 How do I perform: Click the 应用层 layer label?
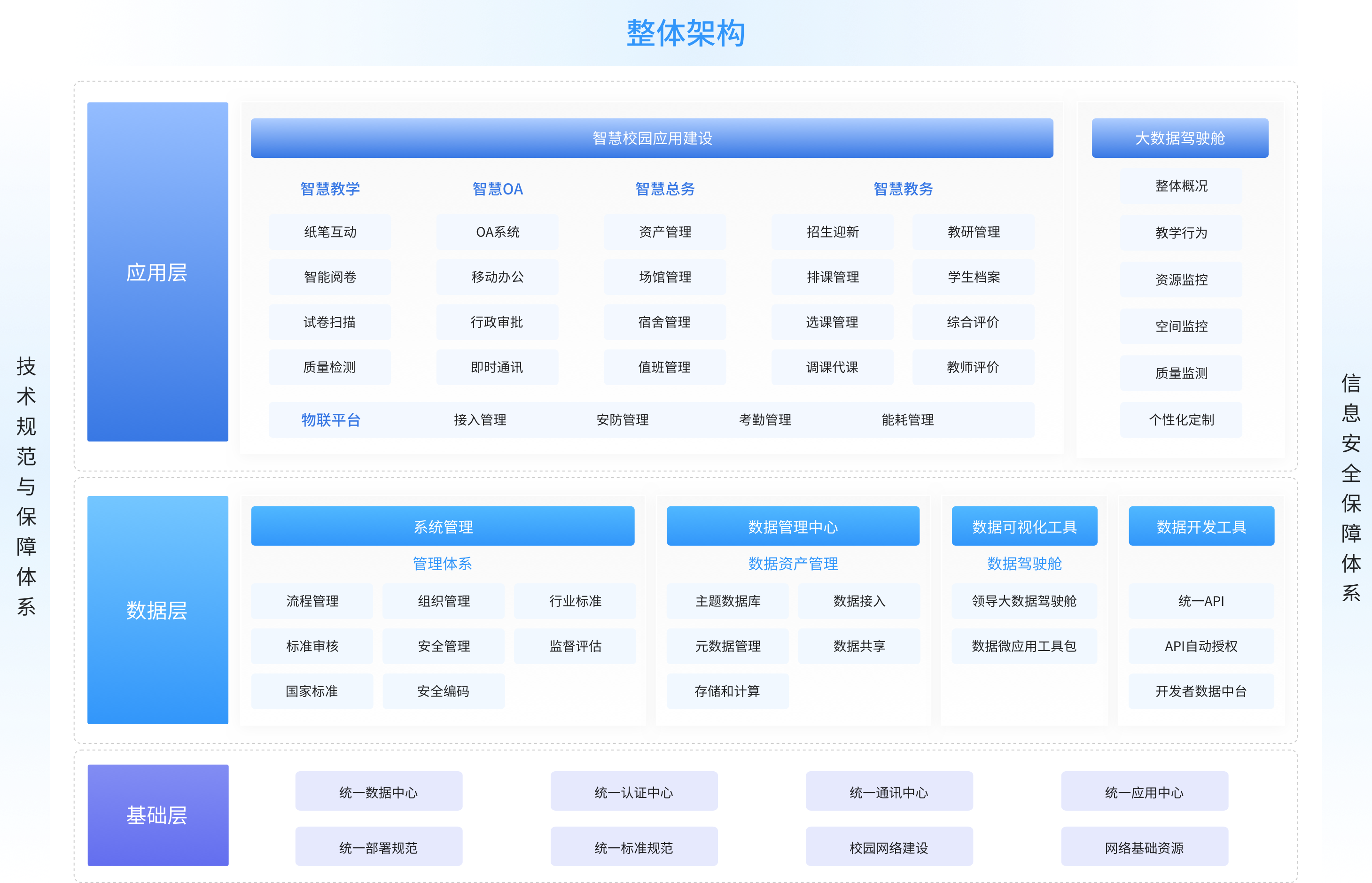[x=157, y=274]
